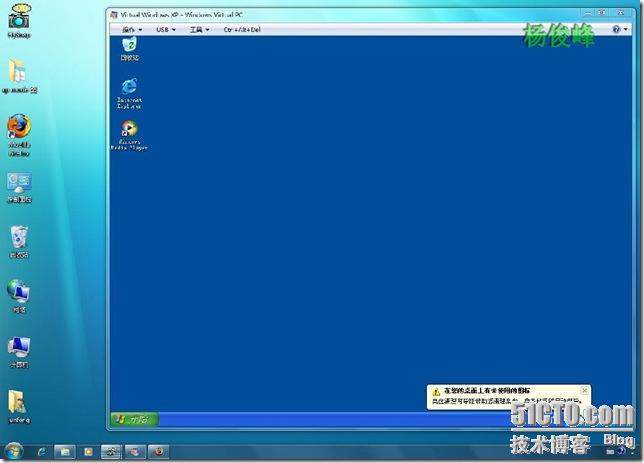Select the unfeng folder on desktop
The width and height of the screenshot is (644, 463).
pyautogui.click(x=19, y=407)
